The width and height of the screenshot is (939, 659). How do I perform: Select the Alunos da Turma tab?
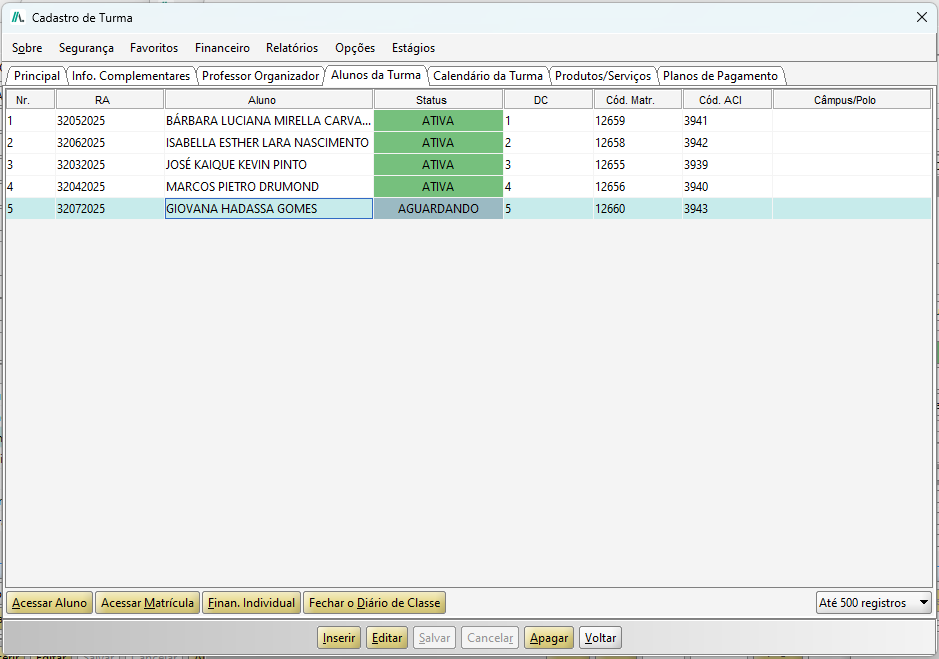click(376, 75)
